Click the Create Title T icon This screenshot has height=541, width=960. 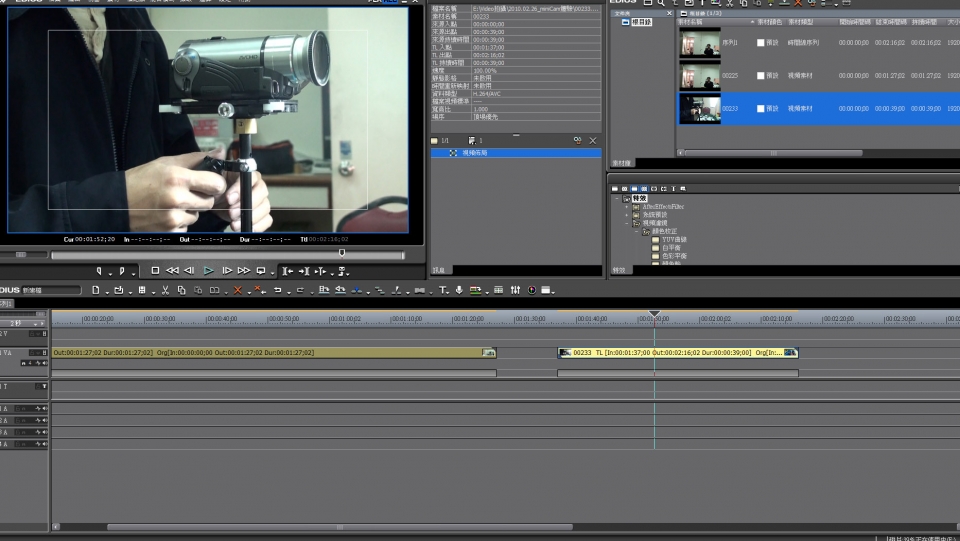pos(442,290)
